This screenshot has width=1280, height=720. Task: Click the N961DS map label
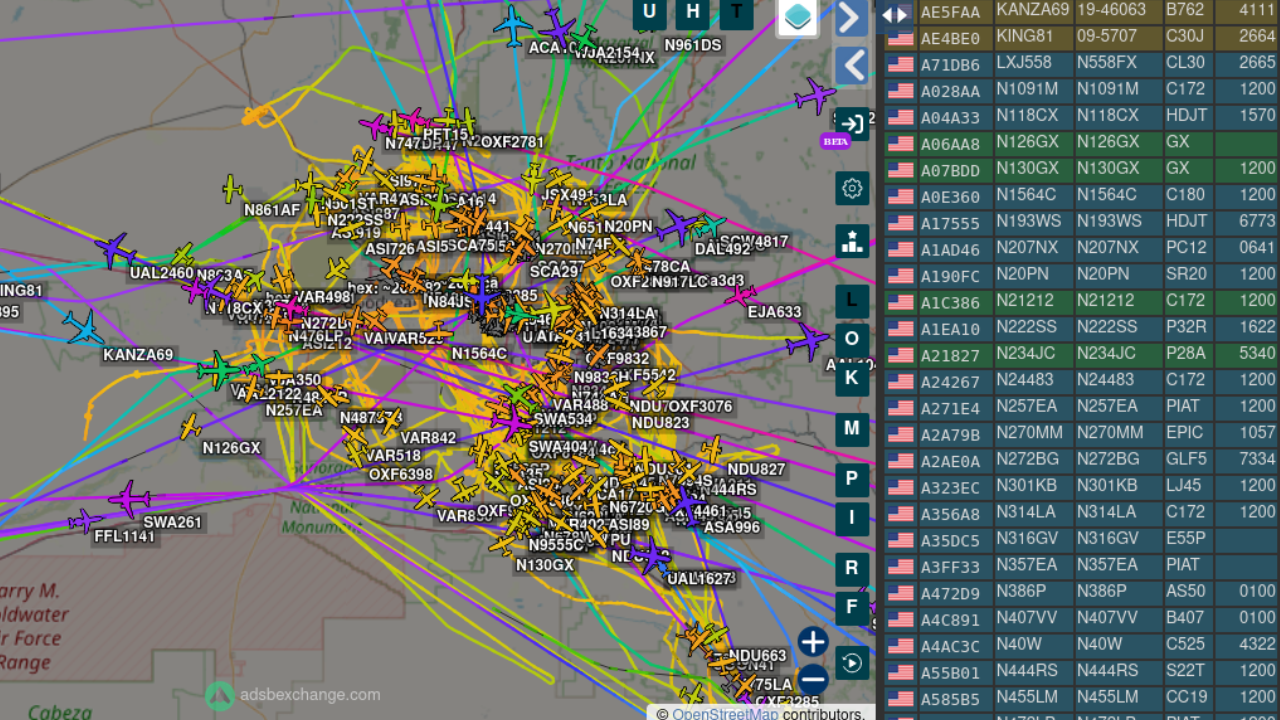692,45
